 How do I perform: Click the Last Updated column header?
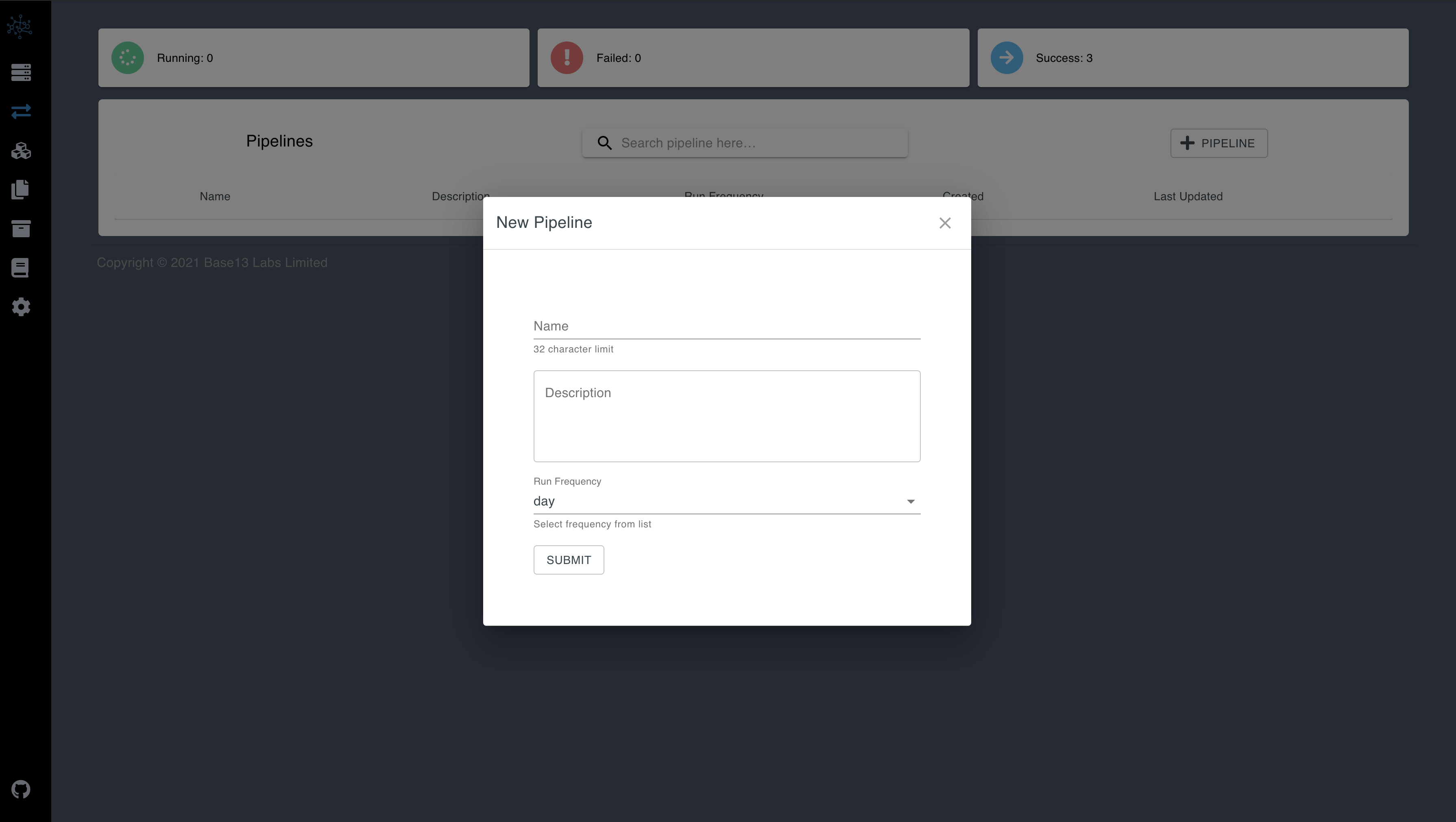[1188, 196]
